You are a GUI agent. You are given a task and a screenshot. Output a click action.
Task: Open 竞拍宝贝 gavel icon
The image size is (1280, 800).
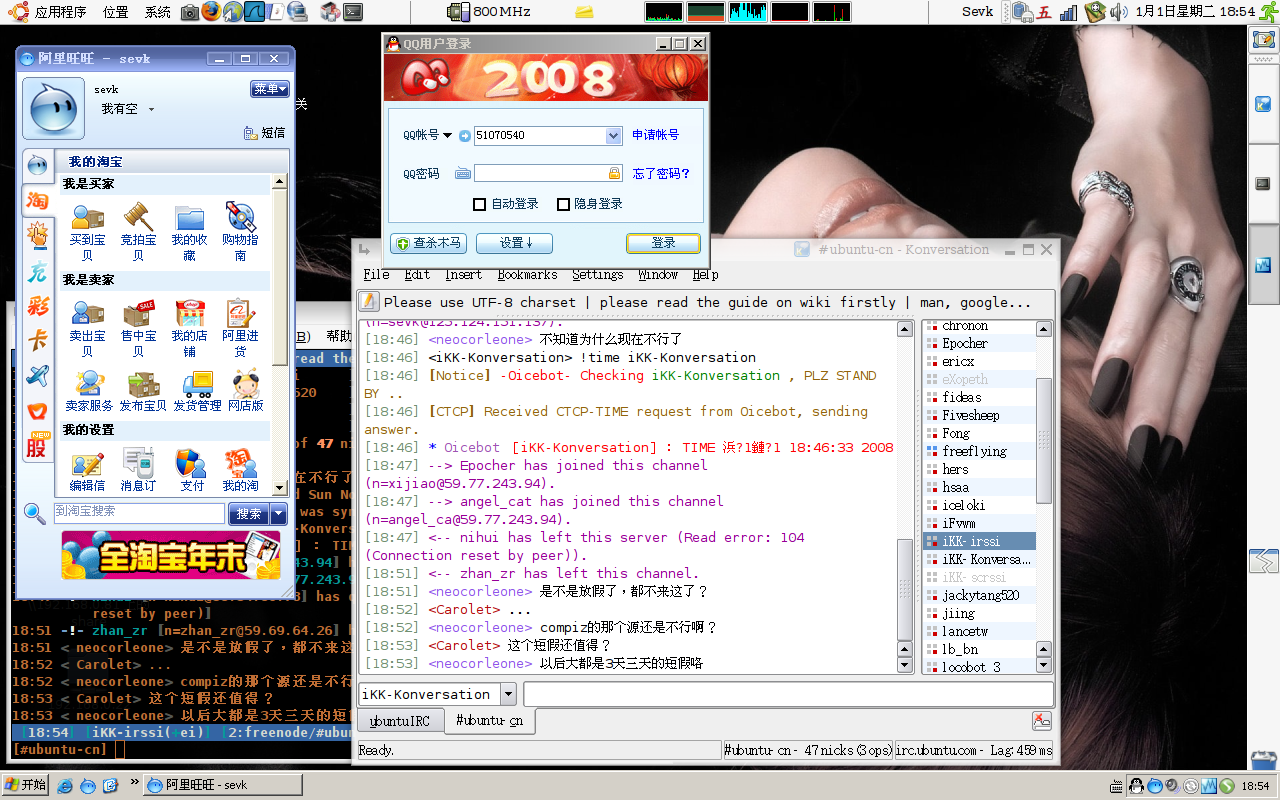coord(138,232)
